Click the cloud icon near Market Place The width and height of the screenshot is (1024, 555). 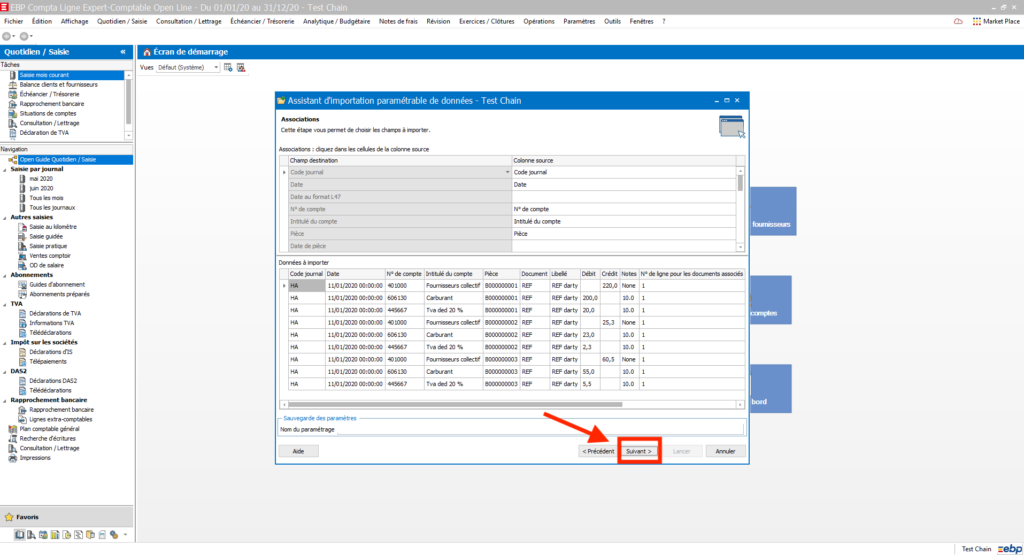958,22
